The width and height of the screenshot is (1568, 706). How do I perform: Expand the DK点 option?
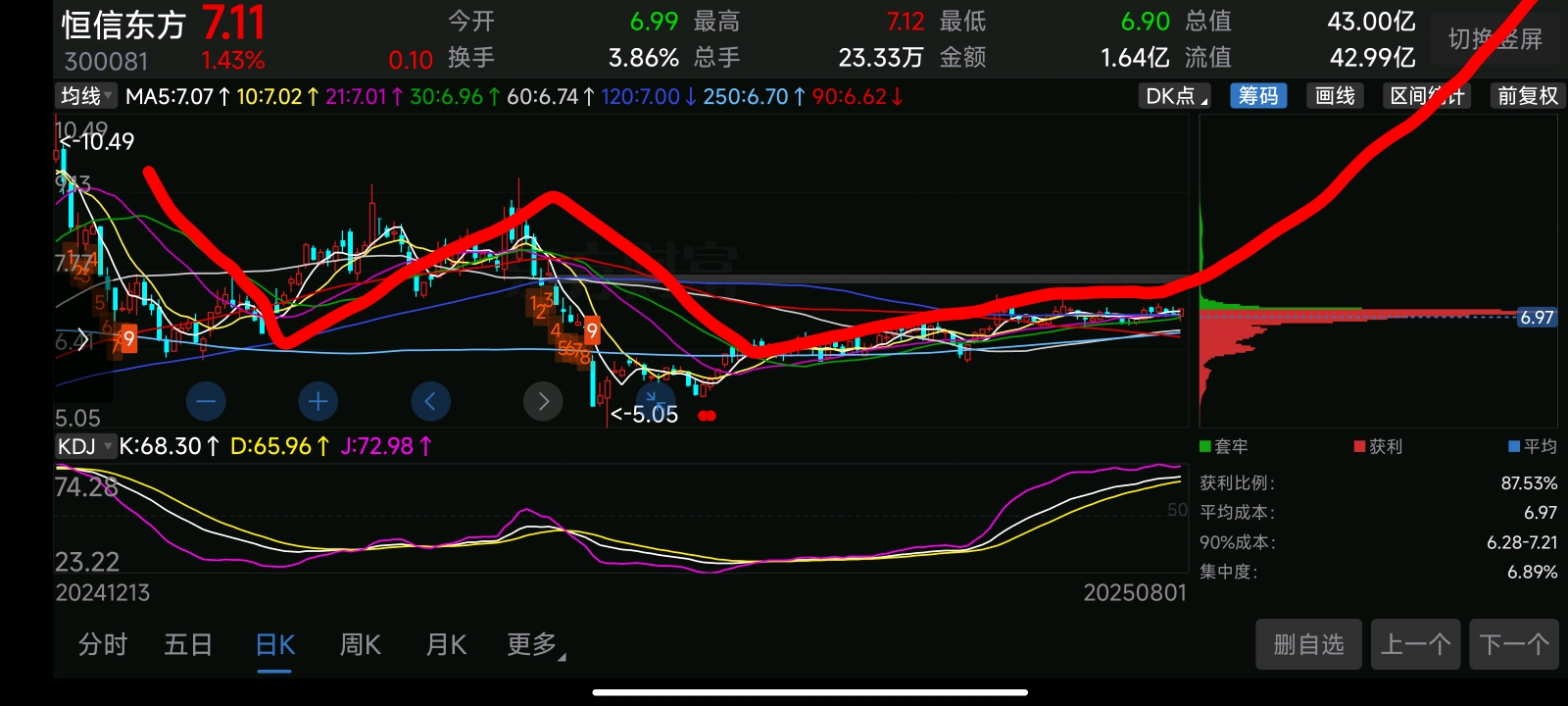click(x=1175, y=96)
